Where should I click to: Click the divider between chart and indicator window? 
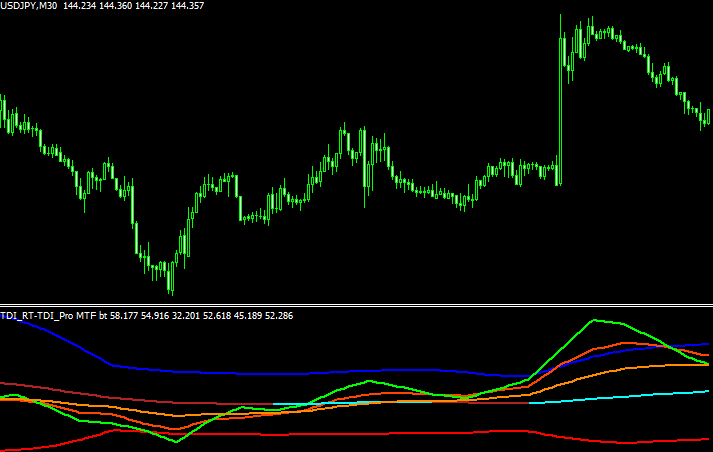(356, 305)
